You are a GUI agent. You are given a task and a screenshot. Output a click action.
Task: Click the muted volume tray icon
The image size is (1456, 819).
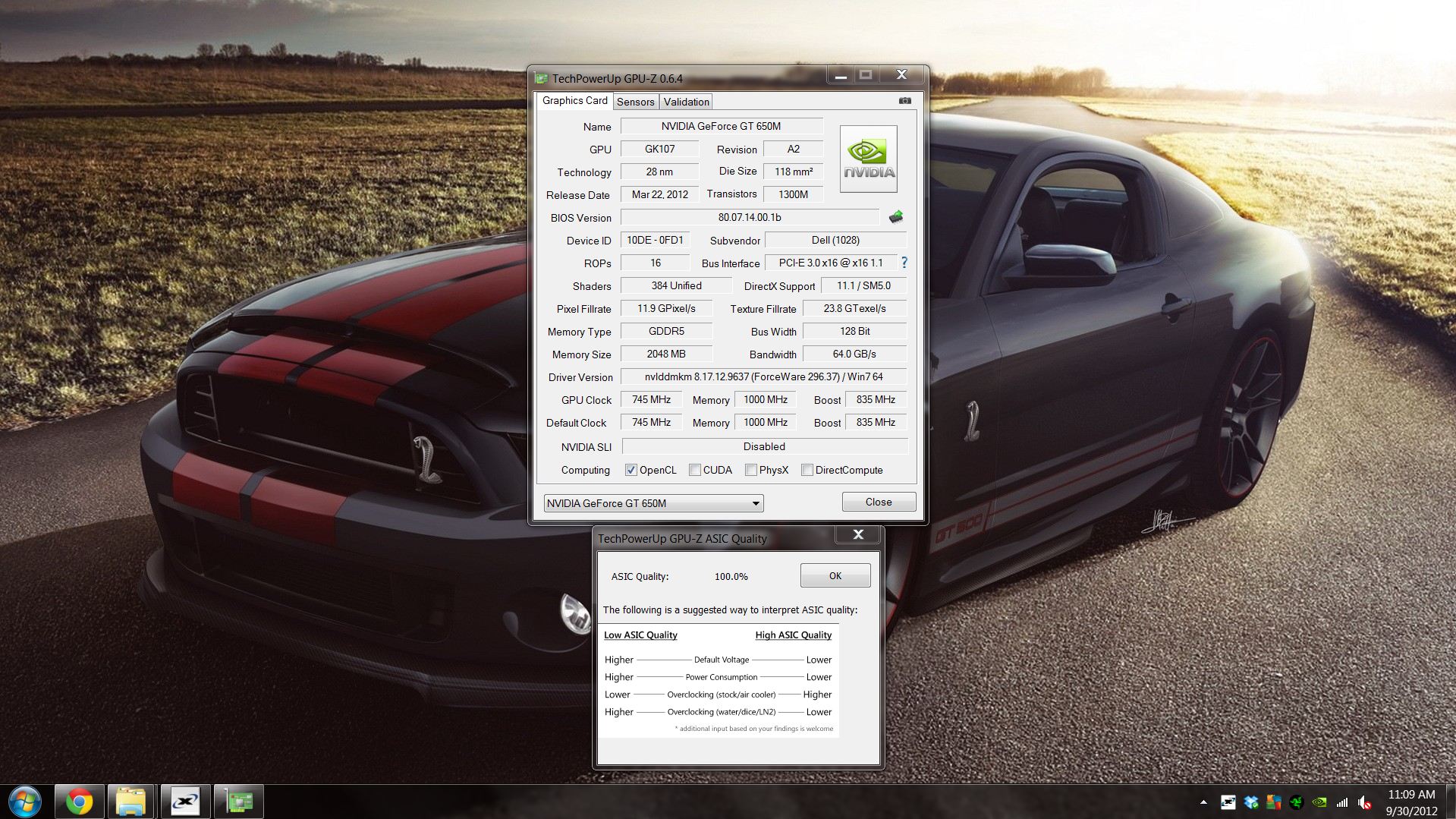pos(1365,802)
